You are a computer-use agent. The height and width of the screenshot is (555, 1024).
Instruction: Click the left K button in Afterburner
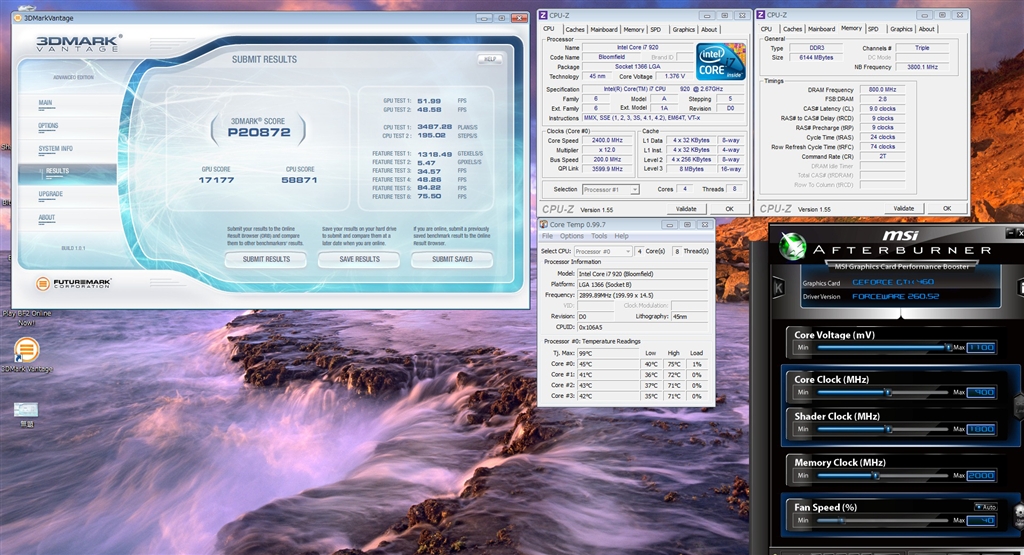pyautogui.click(x=779, y=285)
